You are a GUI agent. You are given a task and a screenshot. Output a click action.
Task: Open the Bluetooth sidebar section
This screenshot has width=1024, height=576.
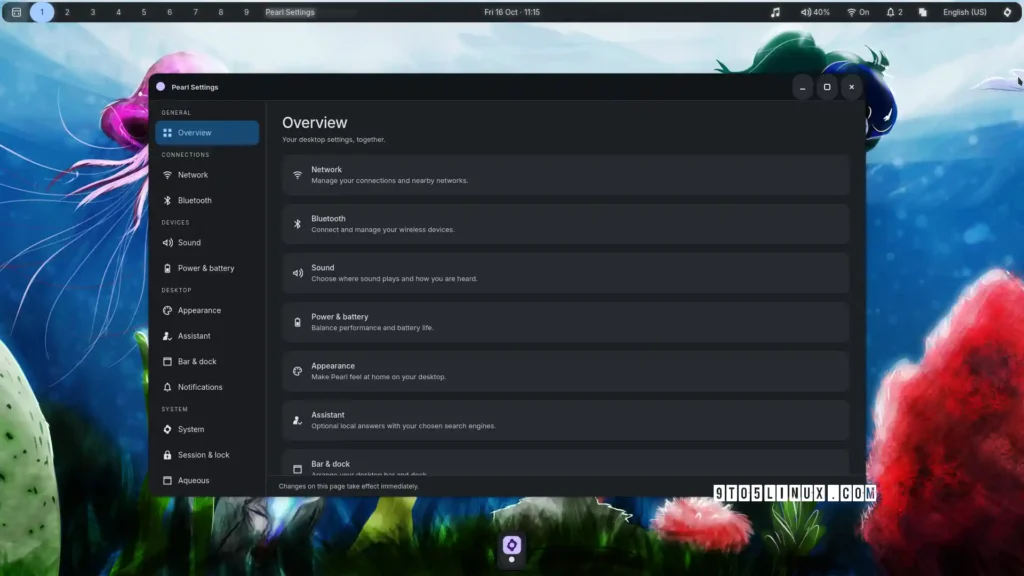coord(207,200)
